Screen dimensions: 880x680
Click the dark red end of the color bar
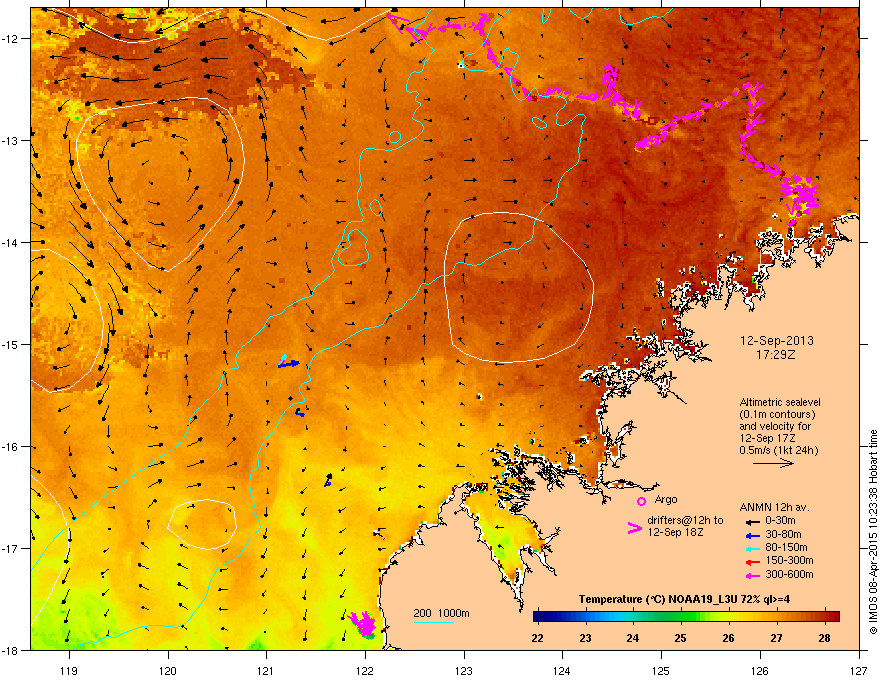point(836,617)
